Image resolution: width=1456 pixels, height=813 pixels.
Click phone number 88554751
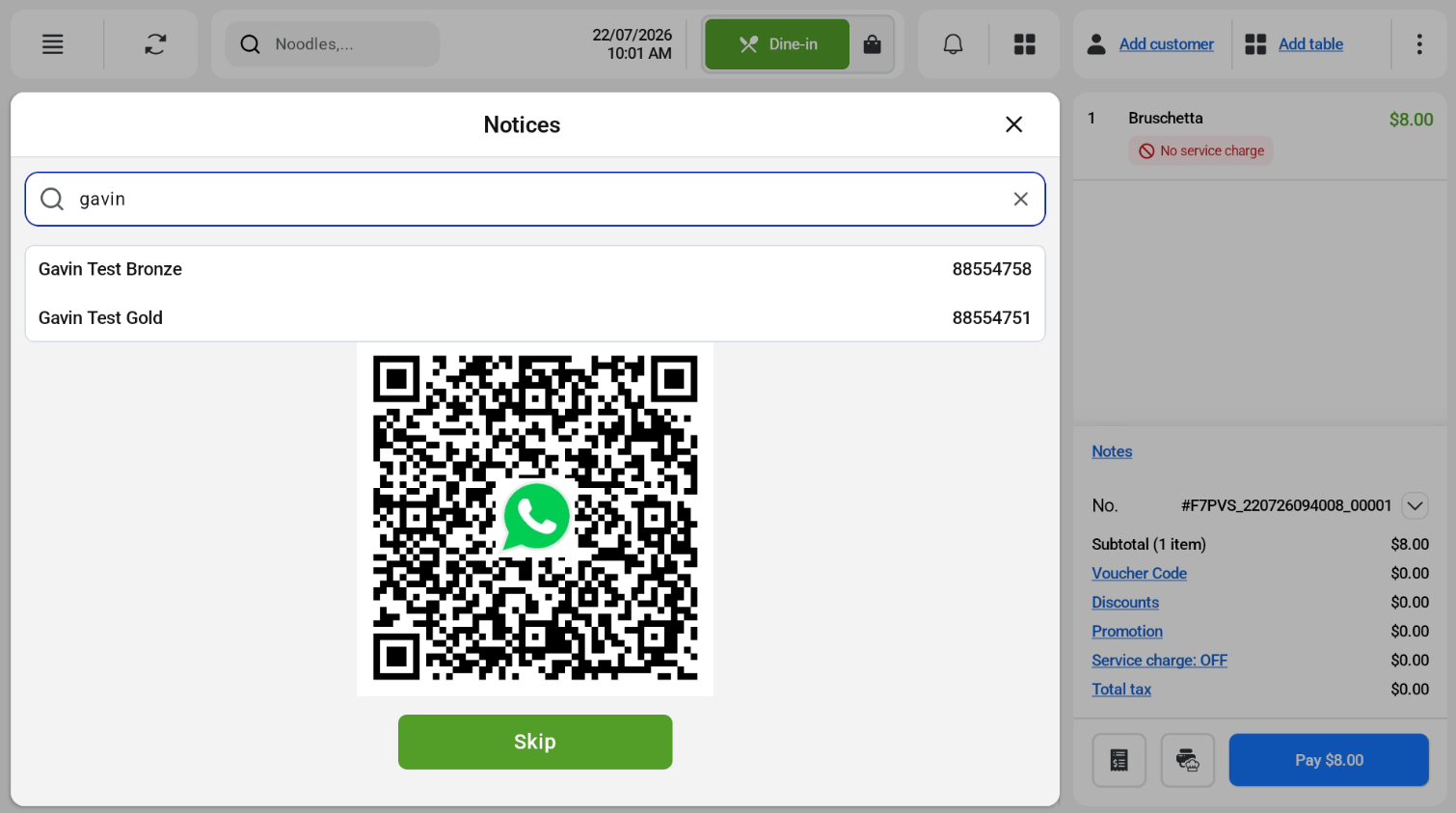click(991, 317)
